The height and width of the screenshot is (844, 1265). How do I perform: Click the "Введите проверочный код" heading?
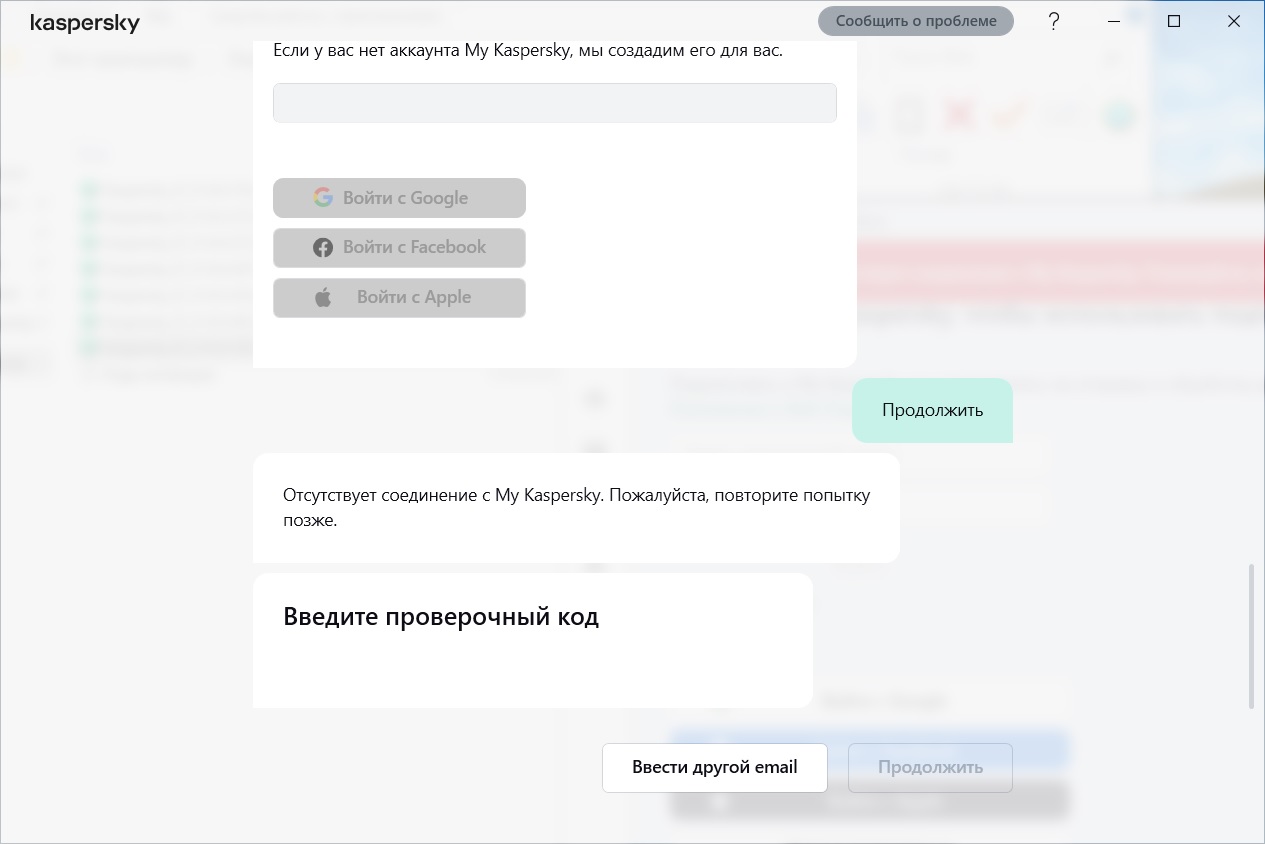click(x=441, y=616)
